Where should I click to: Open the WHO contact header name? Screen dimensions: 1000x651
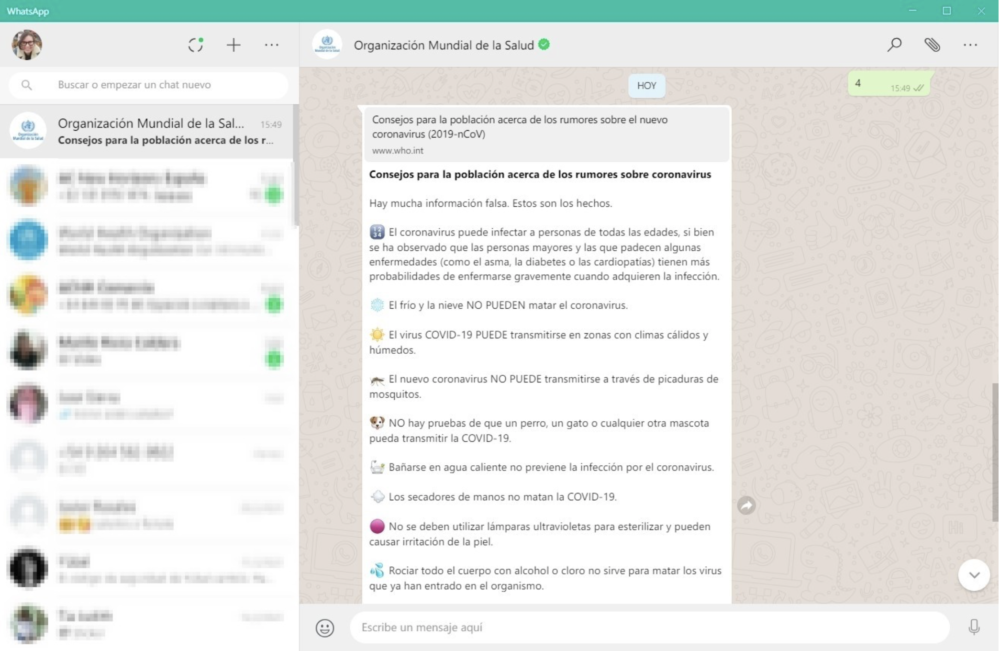(444, 45)
